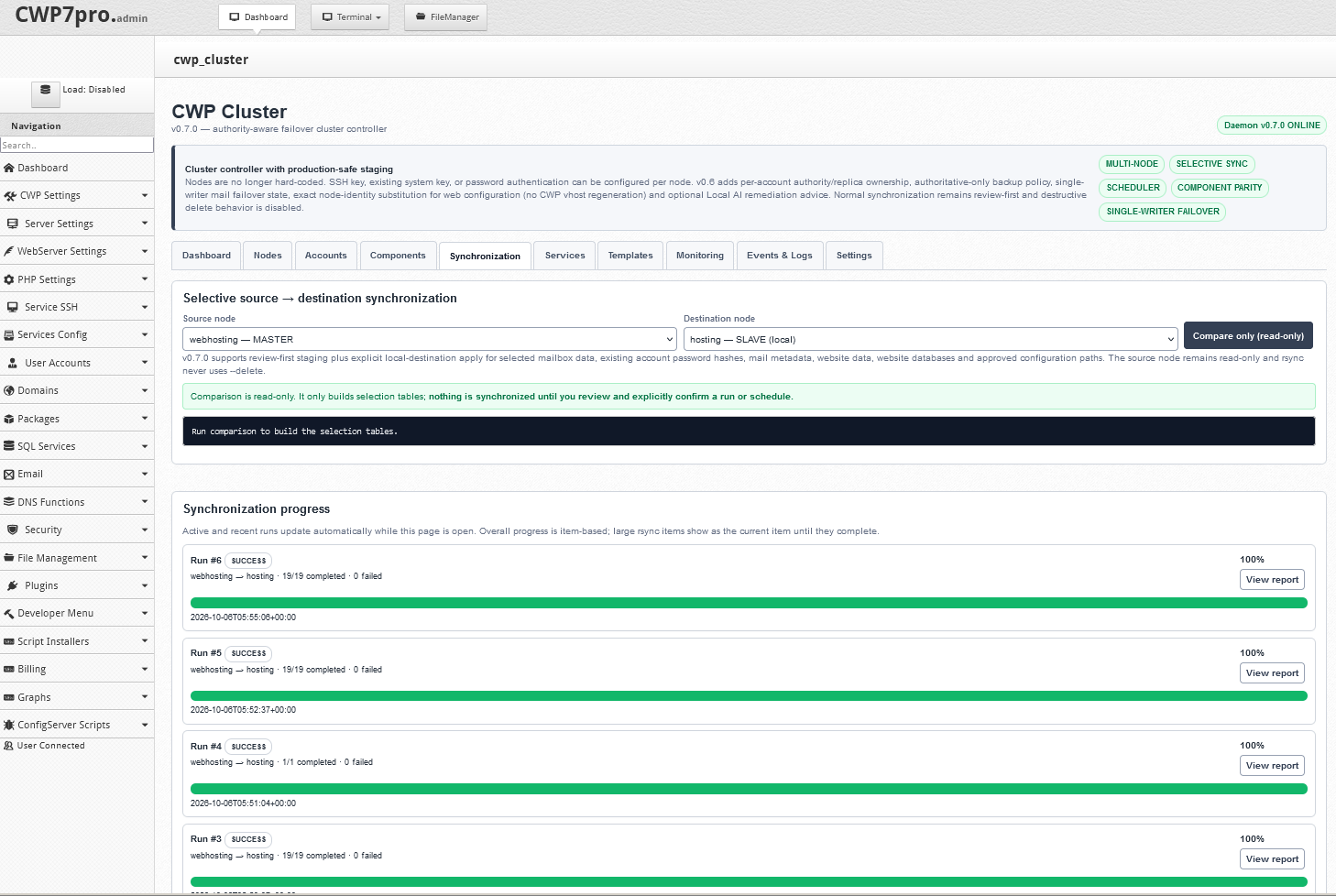This screenshot has width=1336, height=896.
Task: Switch to the Accounts tab
Action: click(x=326, y=256)
